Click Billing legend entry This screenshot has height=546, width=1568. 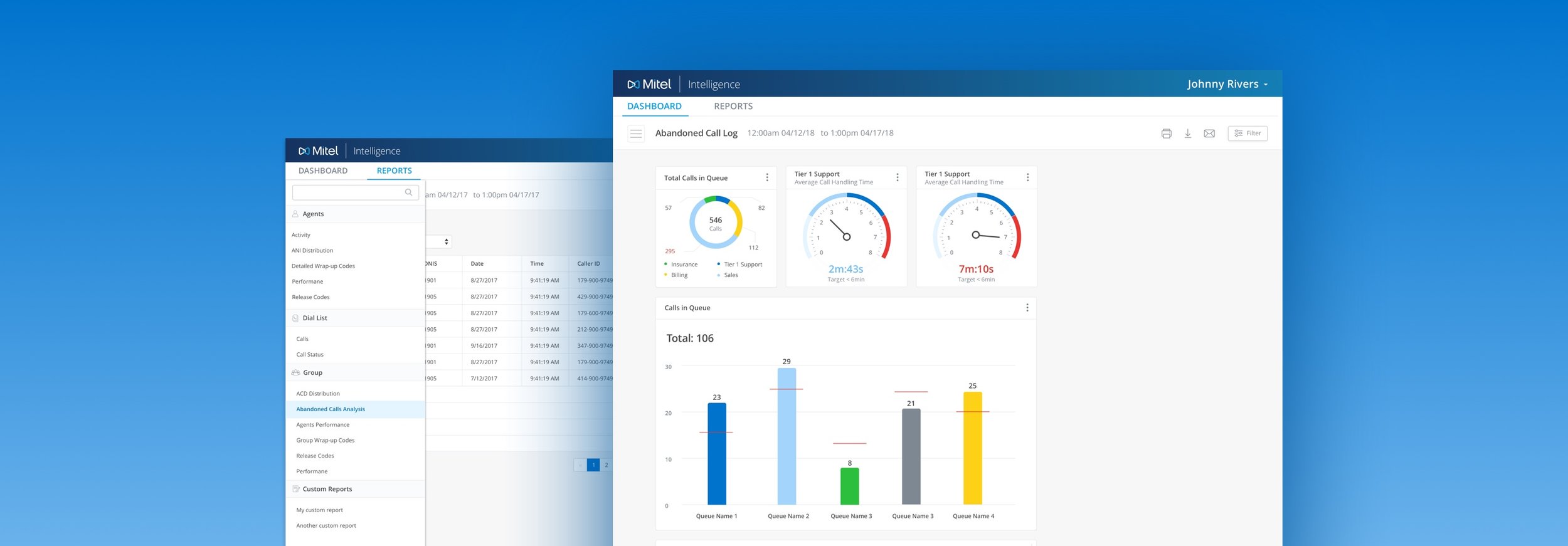point(676,275)
